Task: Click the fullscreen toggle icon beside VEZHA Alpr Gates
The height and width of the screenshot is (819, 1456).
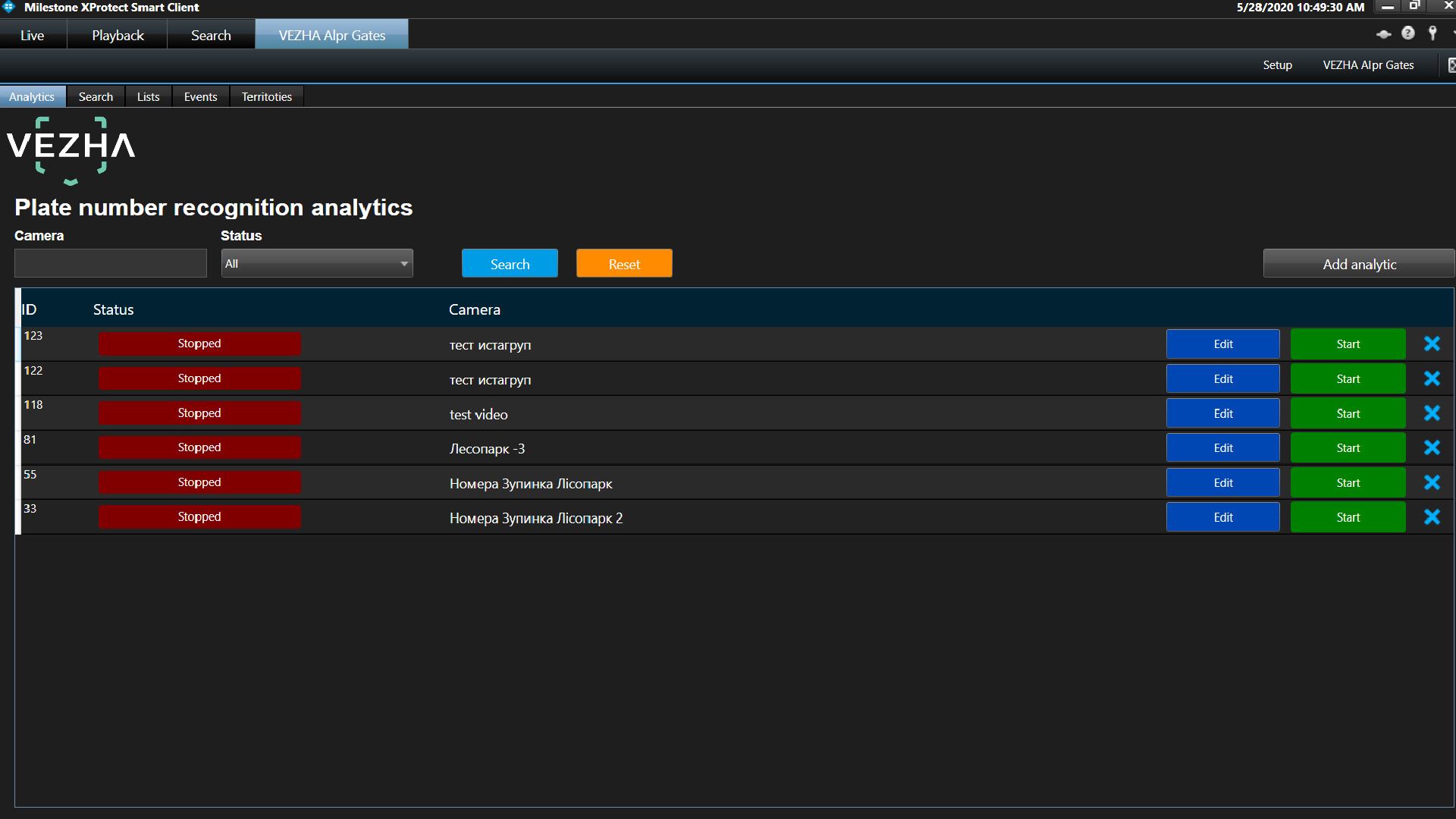Action: (1451, 65)
